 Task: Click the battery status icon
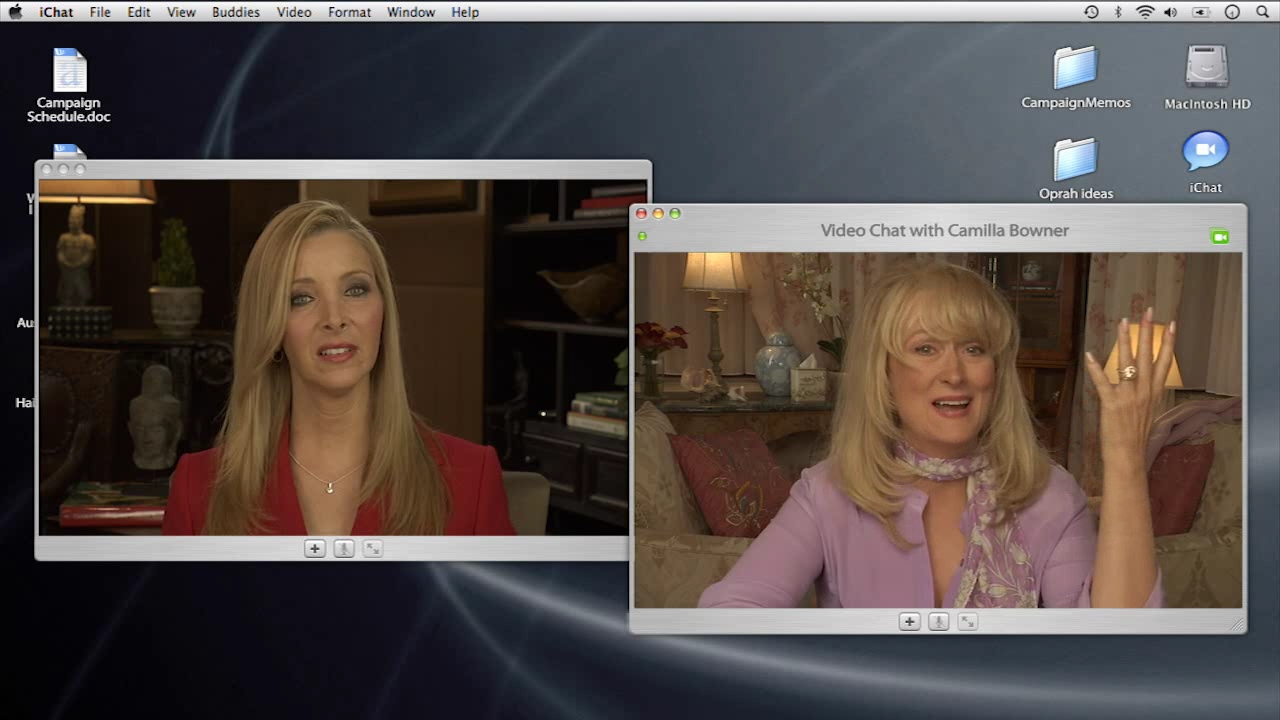1201,12
